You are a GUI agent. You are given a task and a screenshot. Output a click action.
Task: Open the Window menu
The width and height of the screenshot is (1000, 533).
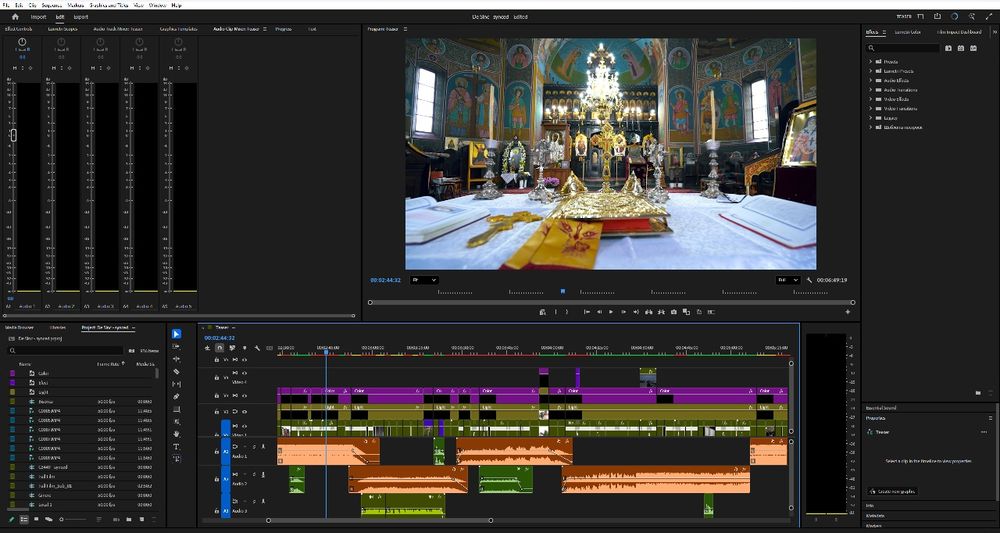(158, 4)
